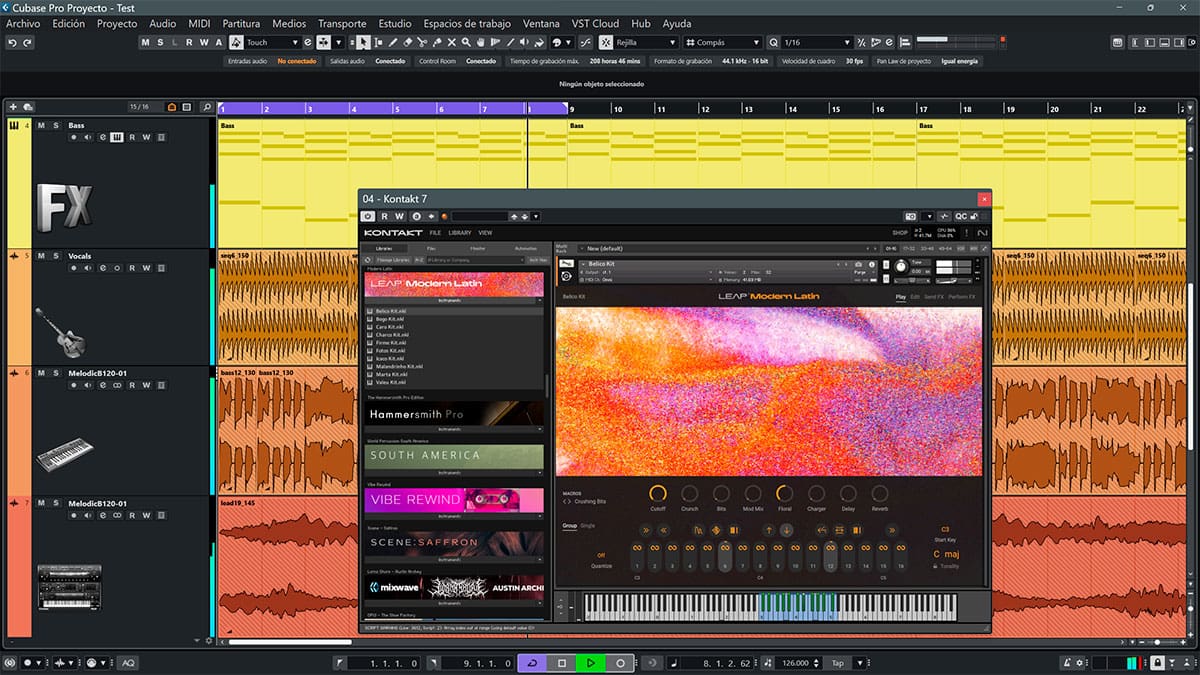The height and width of the screenshot is (675, 1200).
Task: Open Kontakt LIBRARY menu
Action: 460,233
